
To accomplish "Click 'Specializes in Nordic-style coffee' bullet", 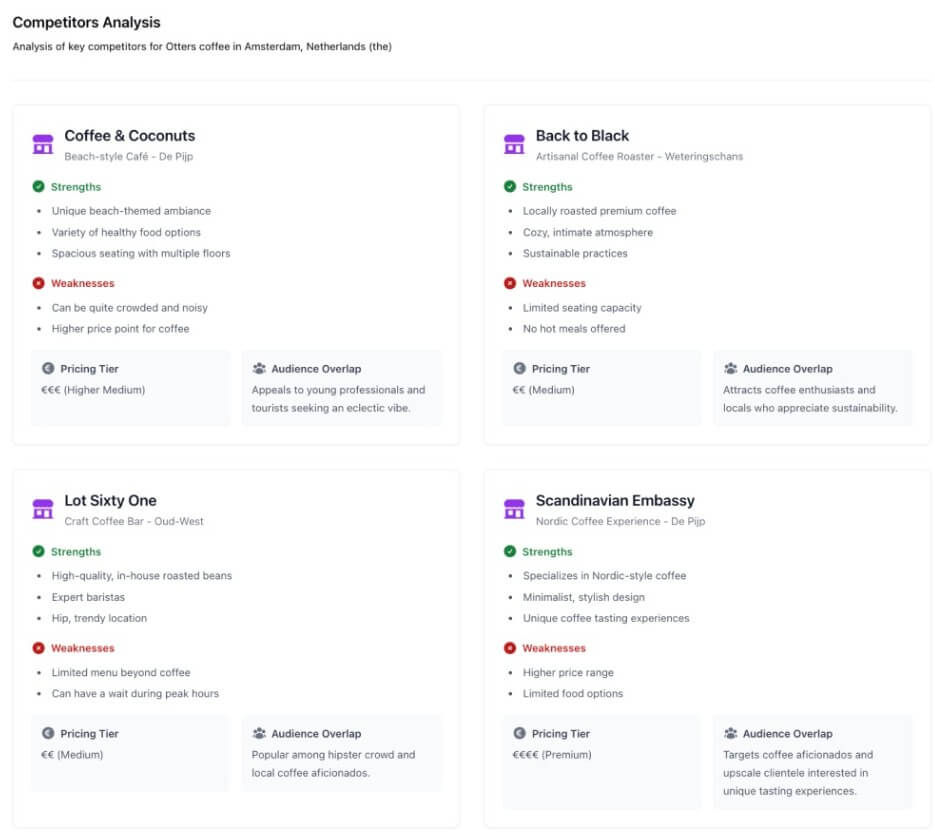I will tap(605, 576).
